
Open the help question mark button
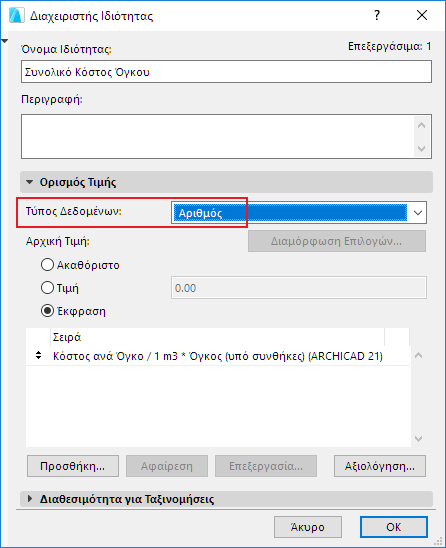[x=377, y=15]
